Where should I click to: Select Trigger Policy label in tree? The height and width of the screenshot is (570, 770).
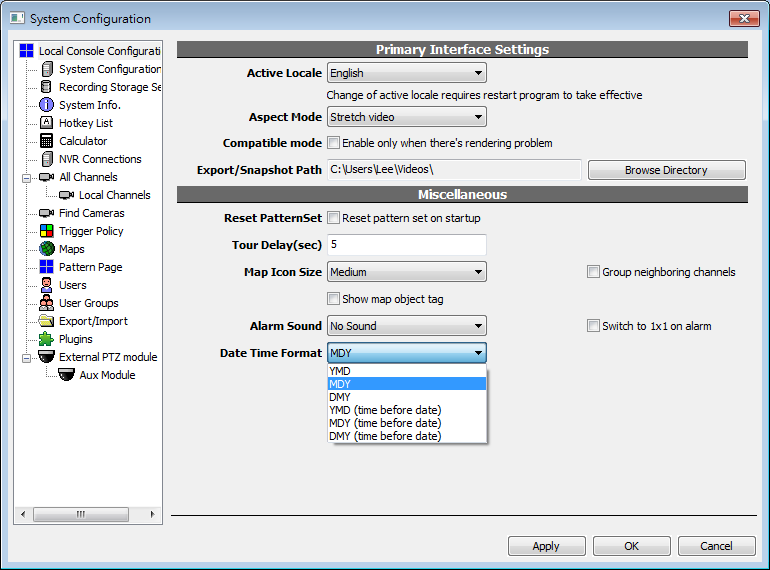91,231
